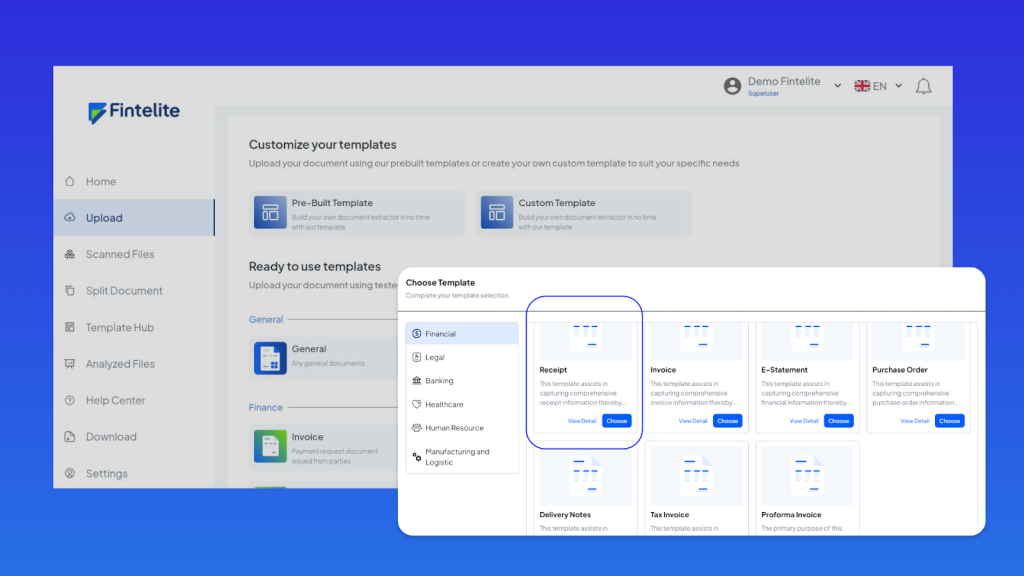This screenshot has height=576, width=1024.
Task: Go to Template Hub in sidebar
Action: 119,327
